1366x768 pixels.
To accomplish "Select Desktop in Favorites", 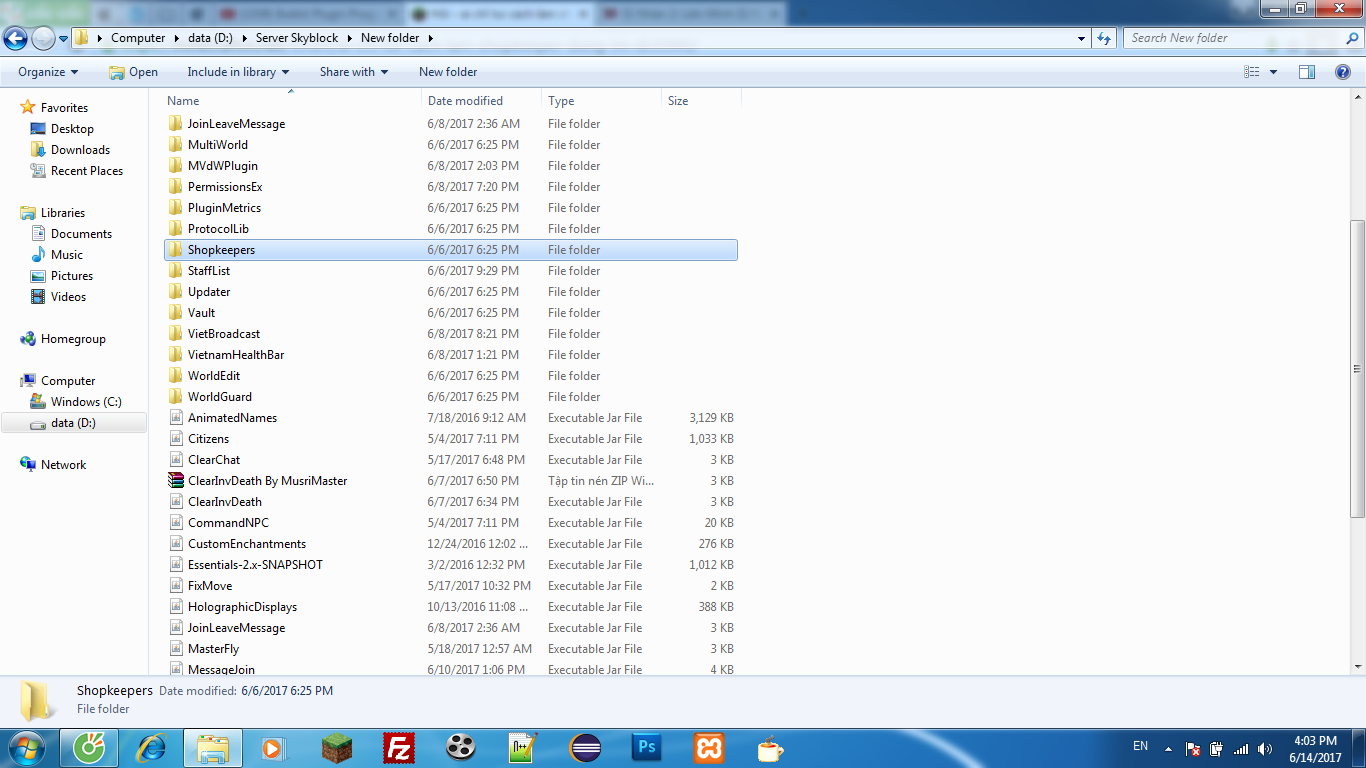I will (72, 129).
